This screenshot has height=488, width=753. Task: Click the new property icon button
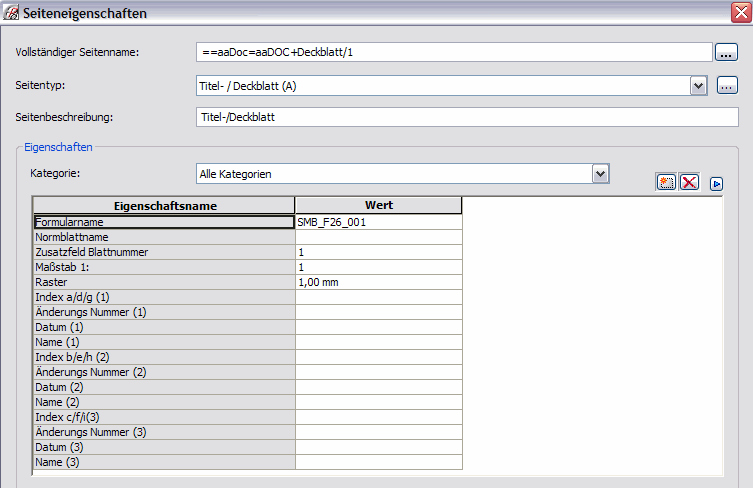point(666,182)
